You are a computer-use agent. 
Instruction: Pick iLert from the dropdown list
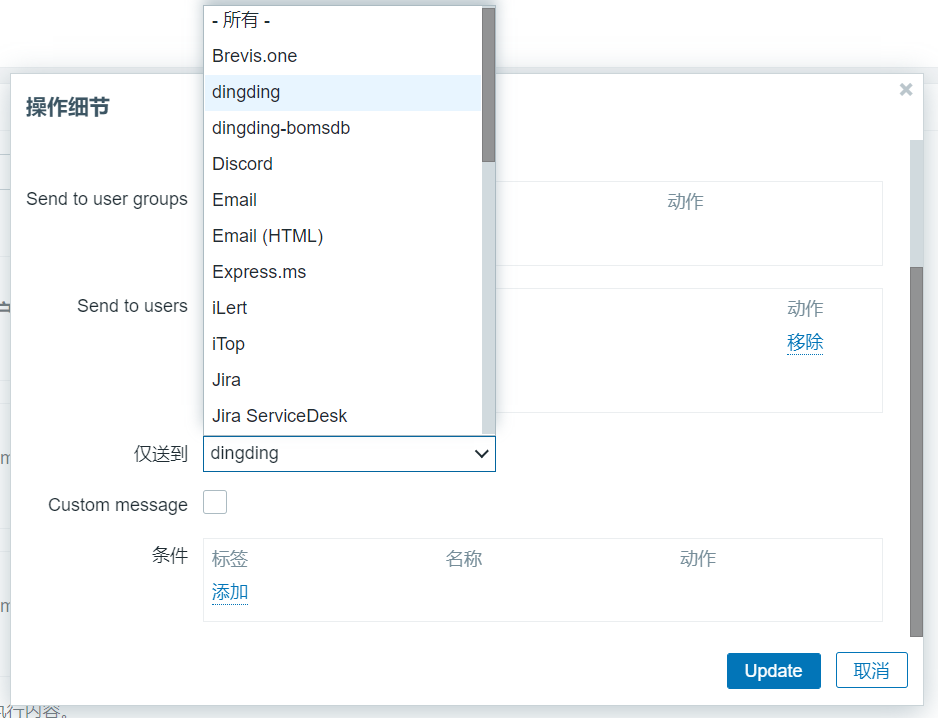[343, 308]
